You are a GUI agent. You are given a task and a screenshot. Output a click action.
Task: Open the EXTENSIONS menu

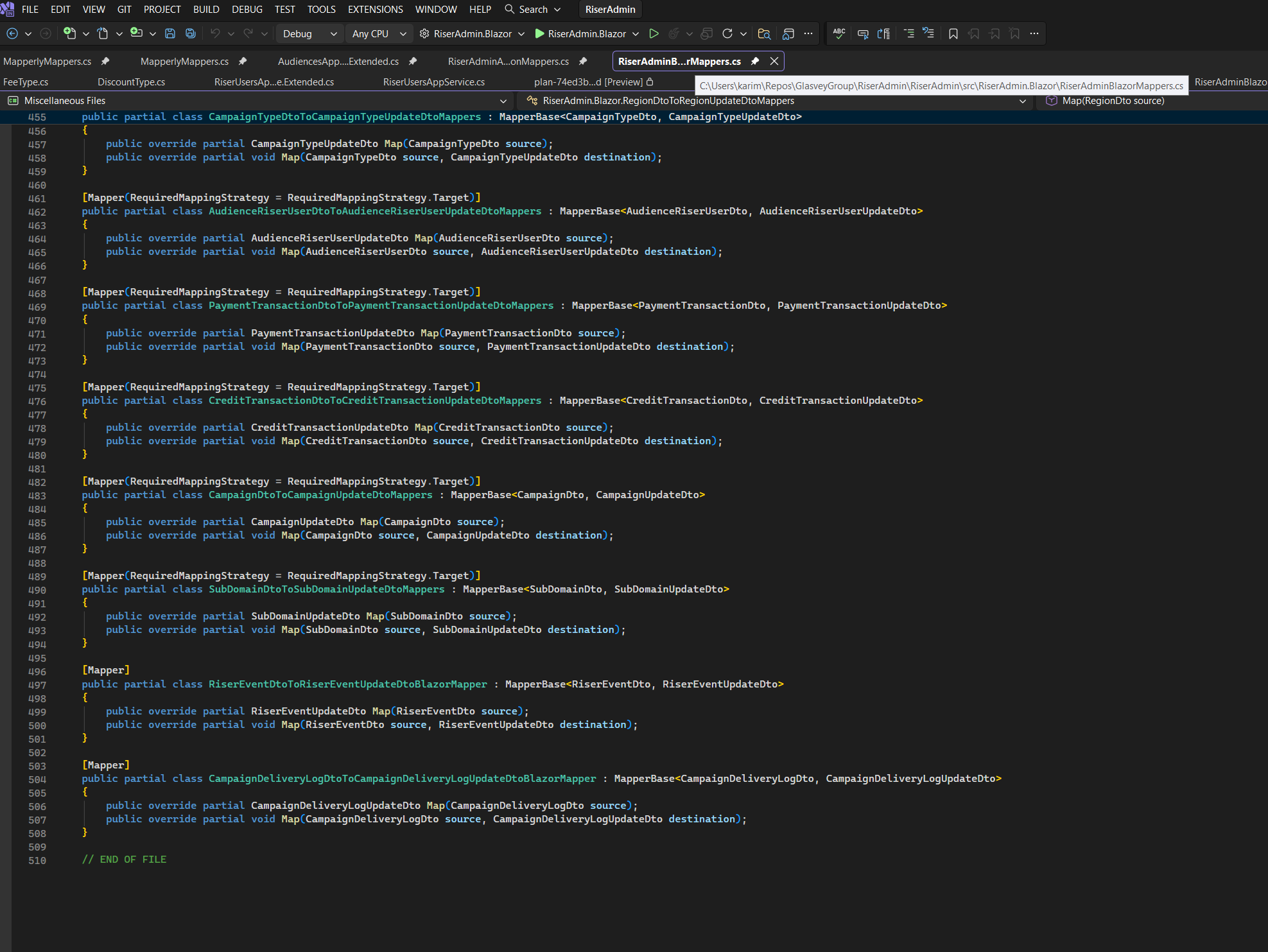pos(375,9)
